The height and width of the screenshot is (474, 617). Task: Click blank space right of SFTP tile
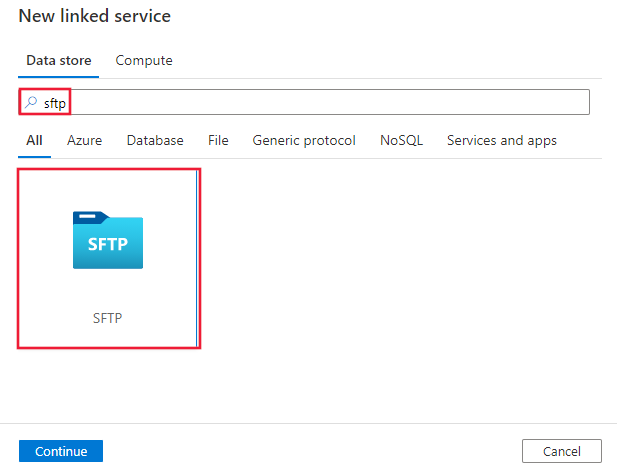tap(400, 260)
